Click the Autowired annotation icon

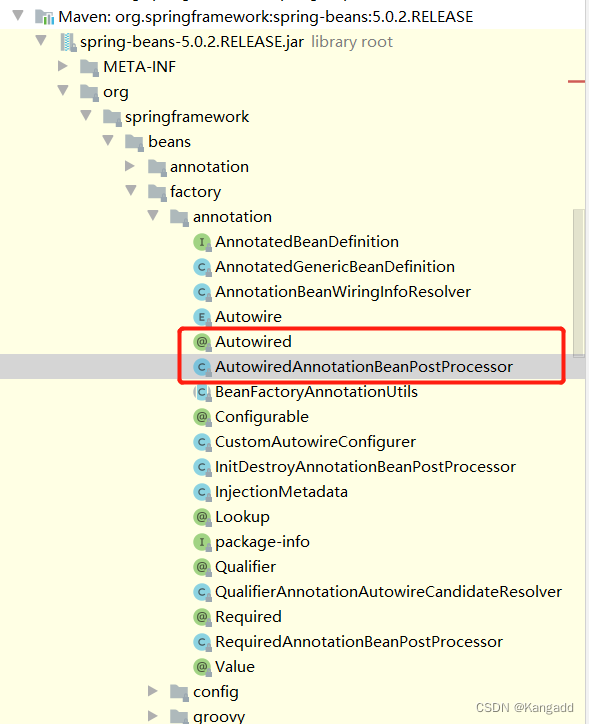point(202,342)
